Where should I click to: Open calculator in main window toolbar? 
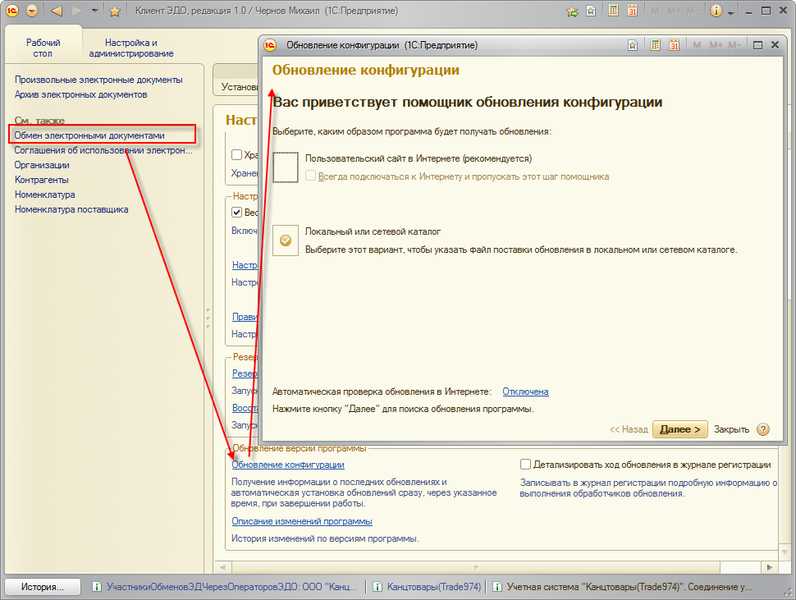[613, 11]
